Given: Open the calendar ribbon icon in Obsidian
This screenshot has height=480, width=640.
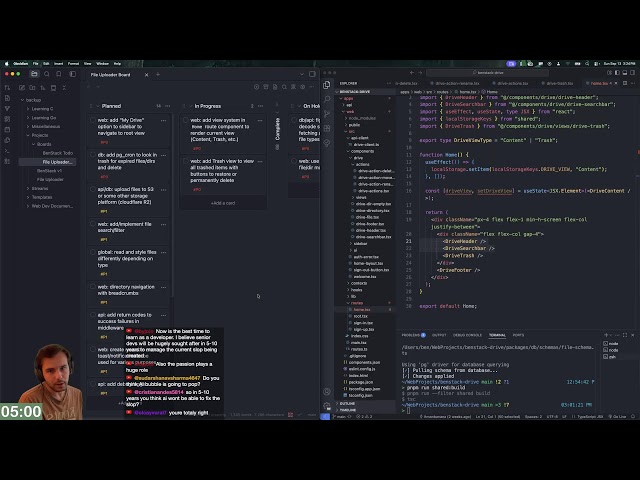Looking at the screenshot, I should coord(7,130).
